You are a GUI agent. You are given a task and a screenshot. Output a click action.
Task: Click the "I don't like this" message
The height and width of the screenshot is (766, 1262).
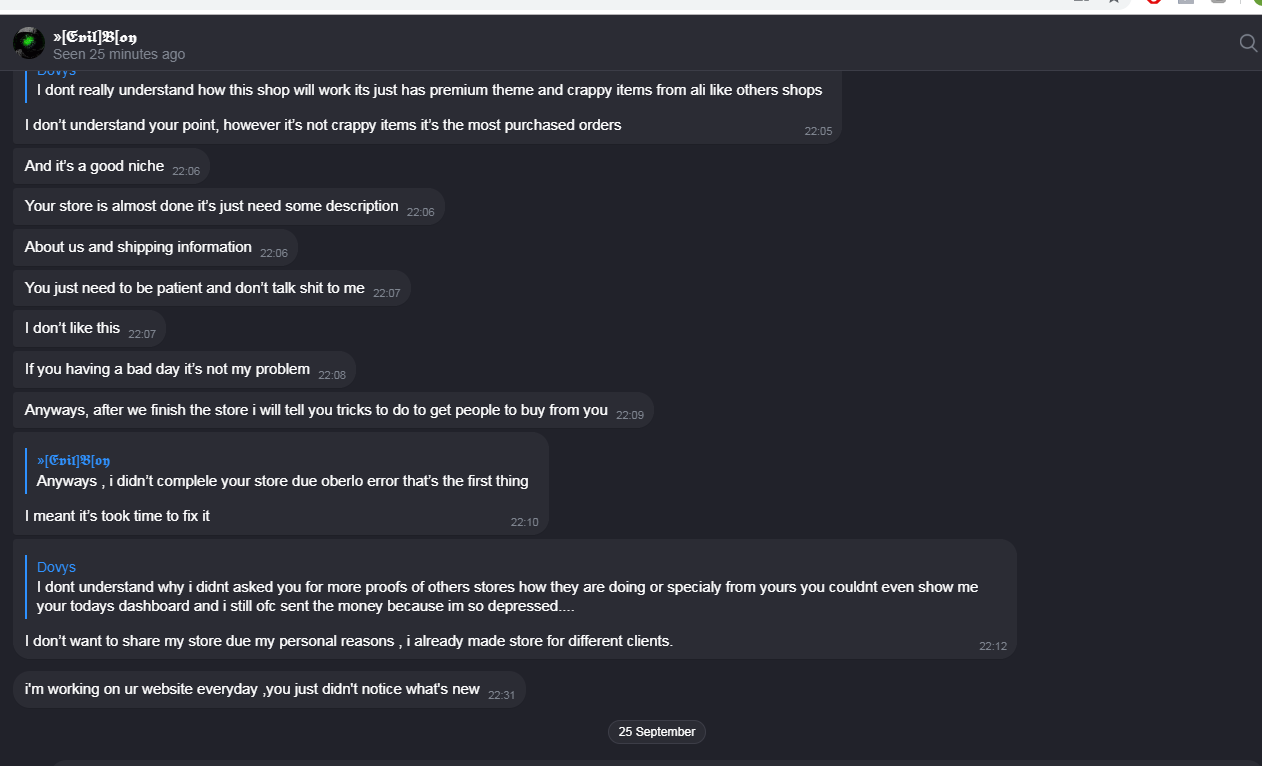tap(72, 328)
